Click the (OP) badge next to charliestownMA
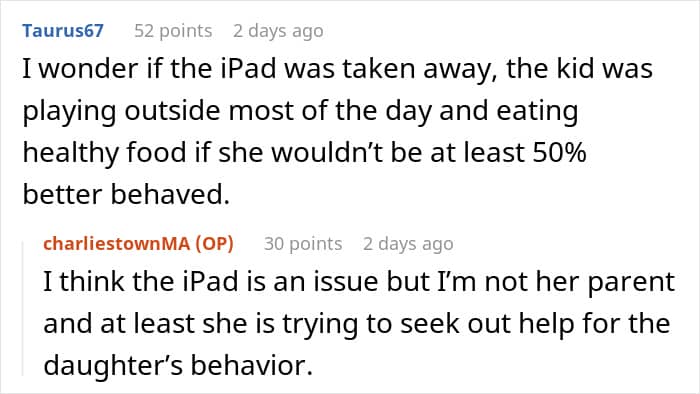700x394 pixels. coord(214,244)
